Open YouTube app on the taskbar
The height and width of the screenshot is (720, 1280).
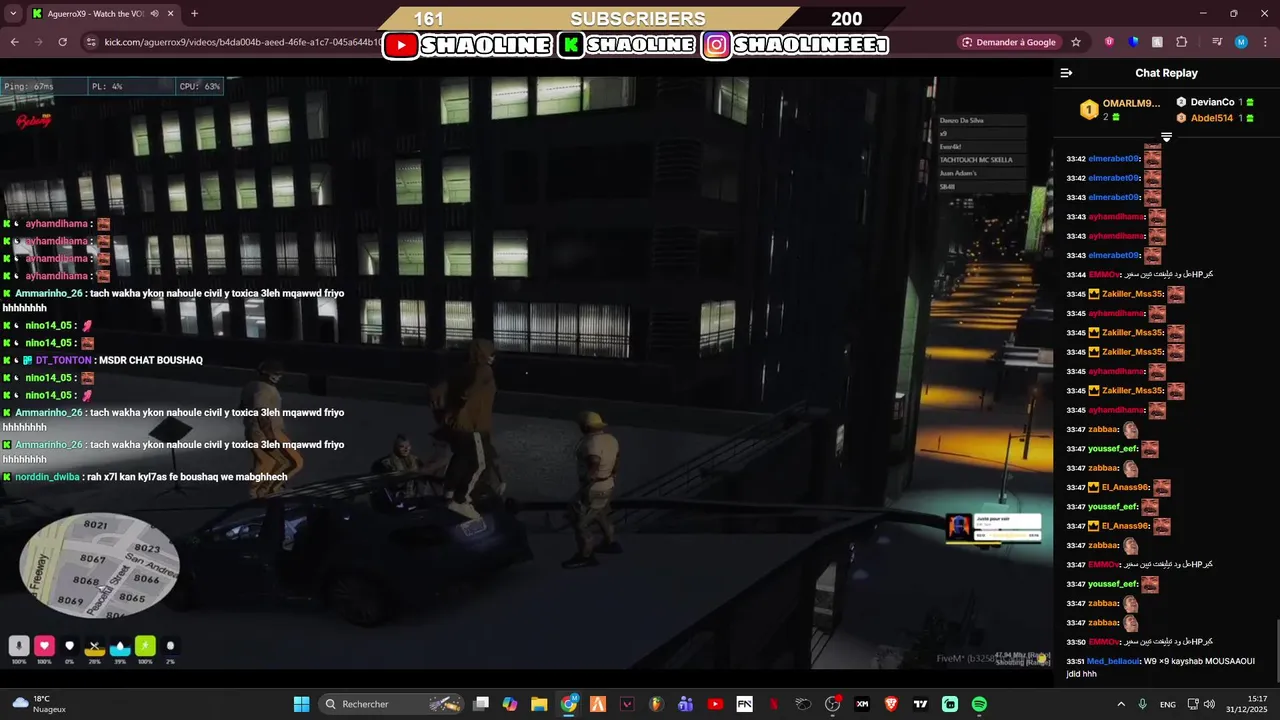pos(715,704)
